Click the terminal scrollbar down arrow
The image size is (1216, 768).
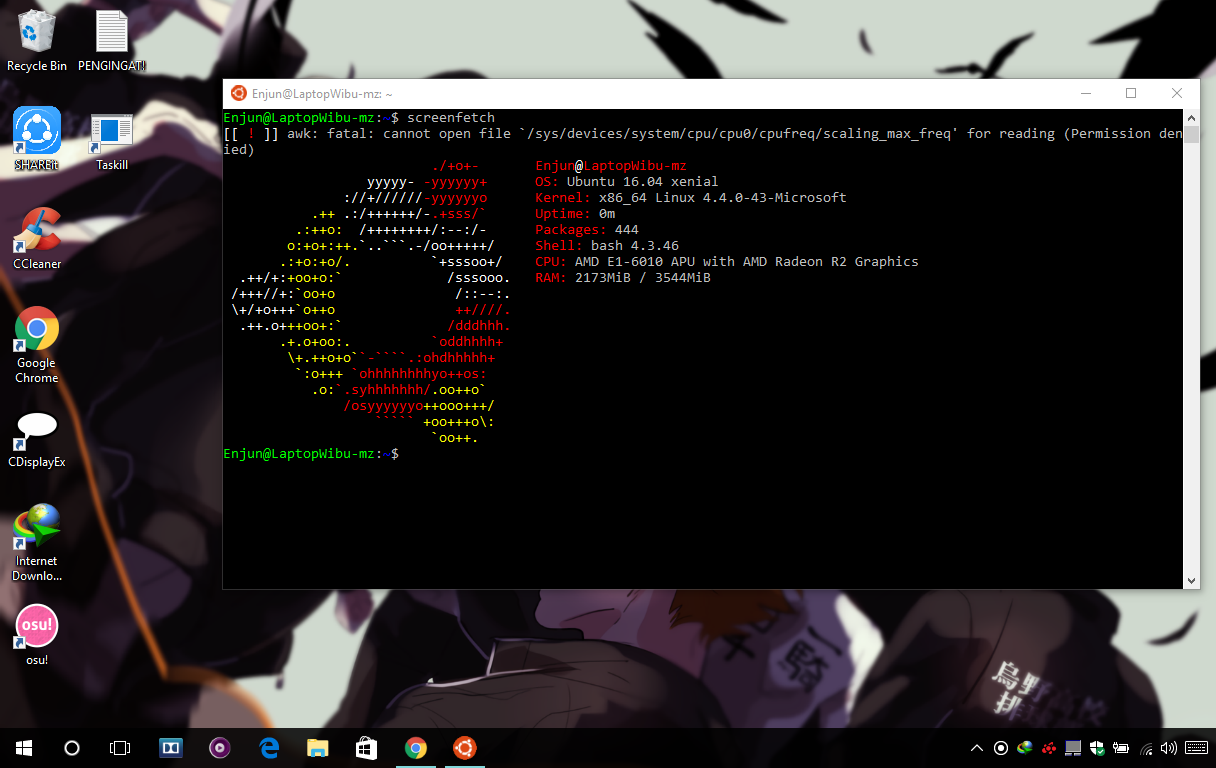tap(1191, 581)
